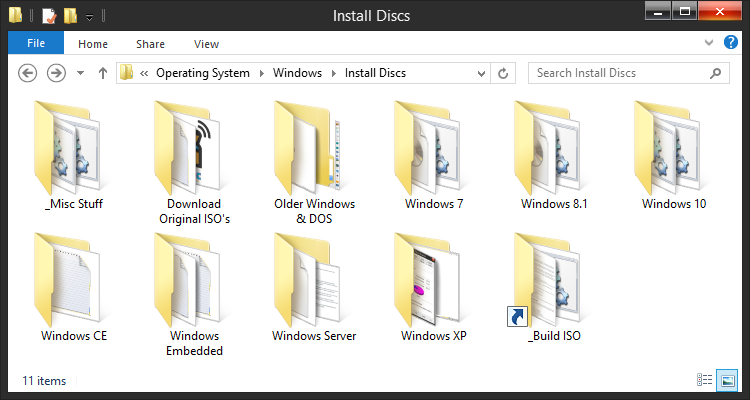The width and height of the screenshot is (750, 400).
Task: Show hidden breadcrumb path chevrons
Action: 144,73
